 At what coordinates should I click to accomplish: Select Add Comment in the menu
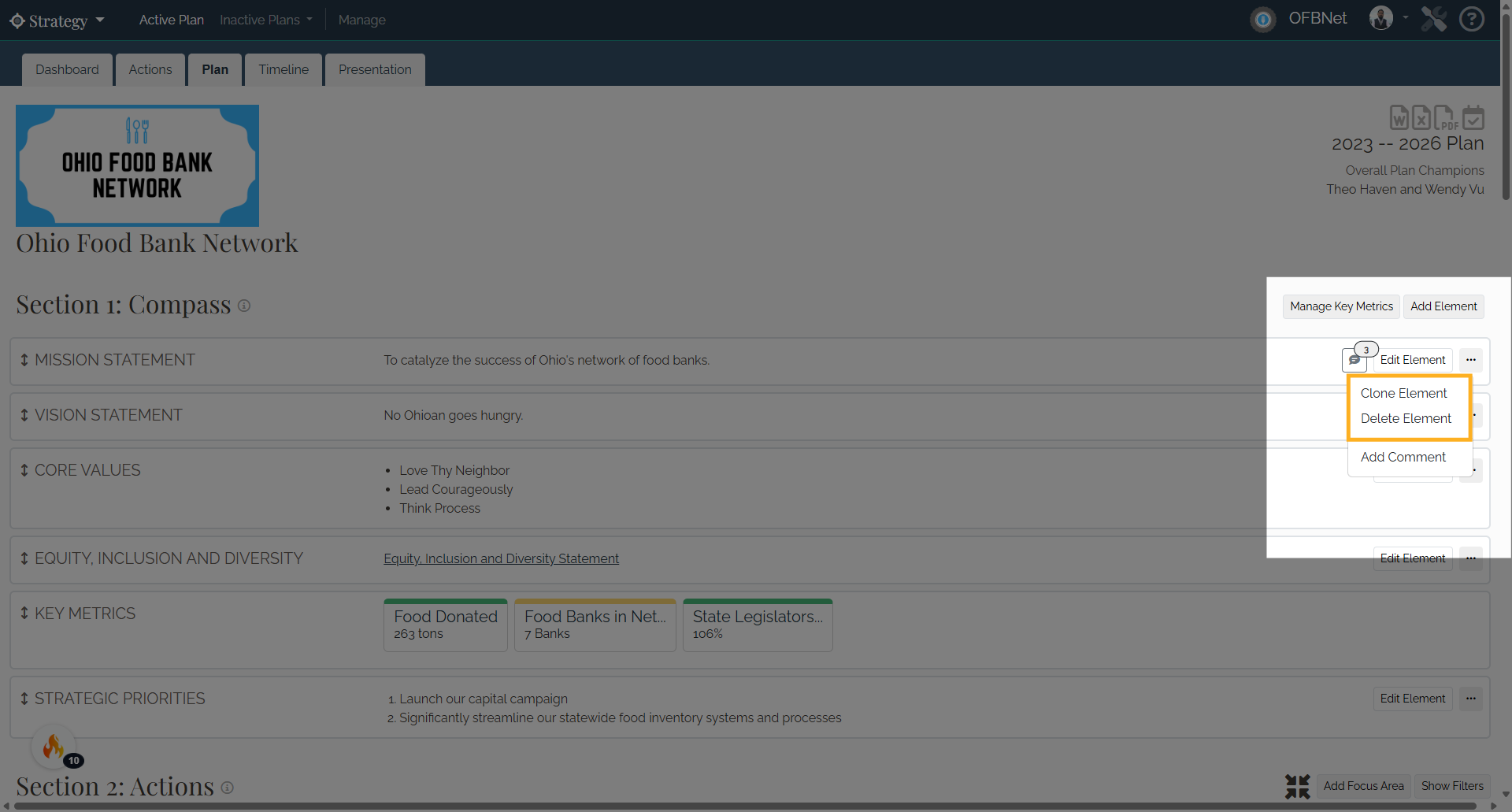point(1403,457)
